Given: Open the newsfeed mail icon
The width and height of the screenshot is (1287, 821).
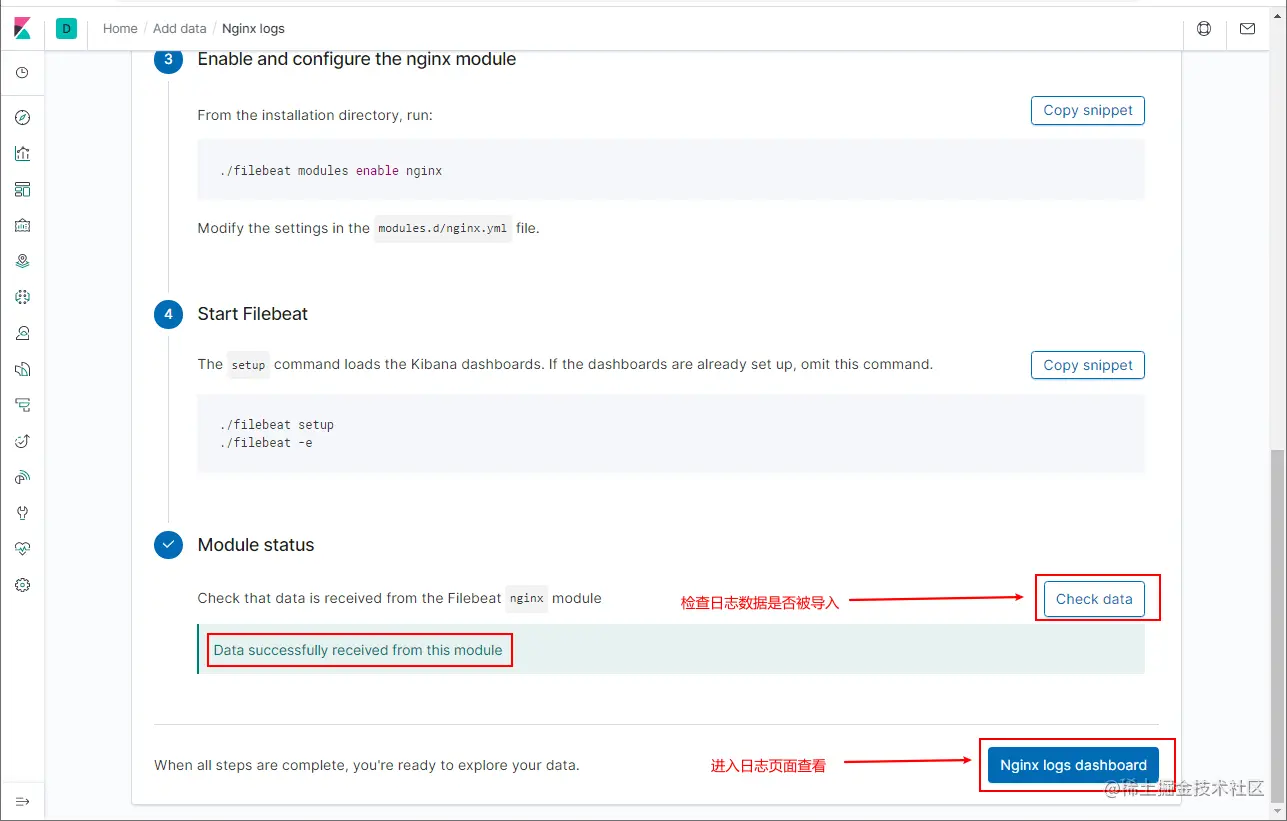Looking at the screenshot, I should point(1247,29).
